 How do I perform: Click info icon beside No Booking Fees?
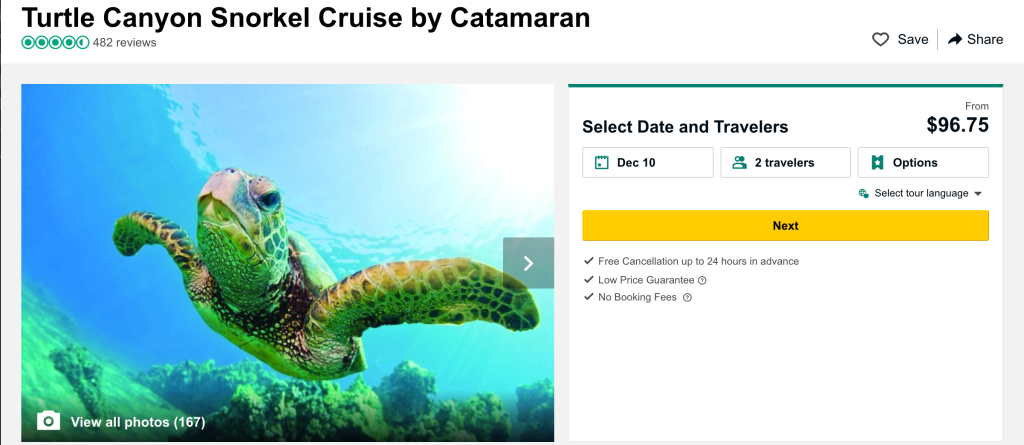tap(687, 297)
